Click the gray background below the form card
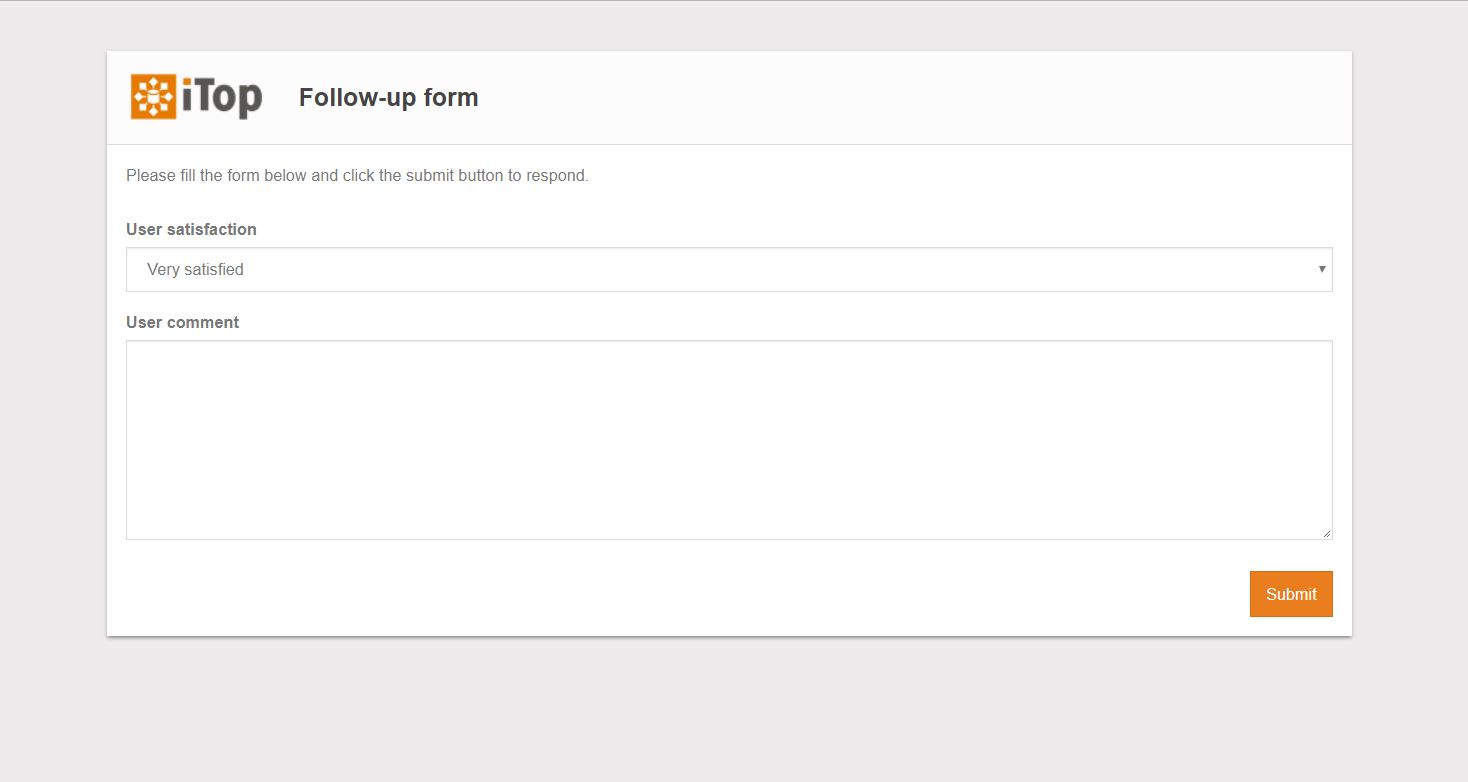The image size is (1468, 782). coord(728,710)
